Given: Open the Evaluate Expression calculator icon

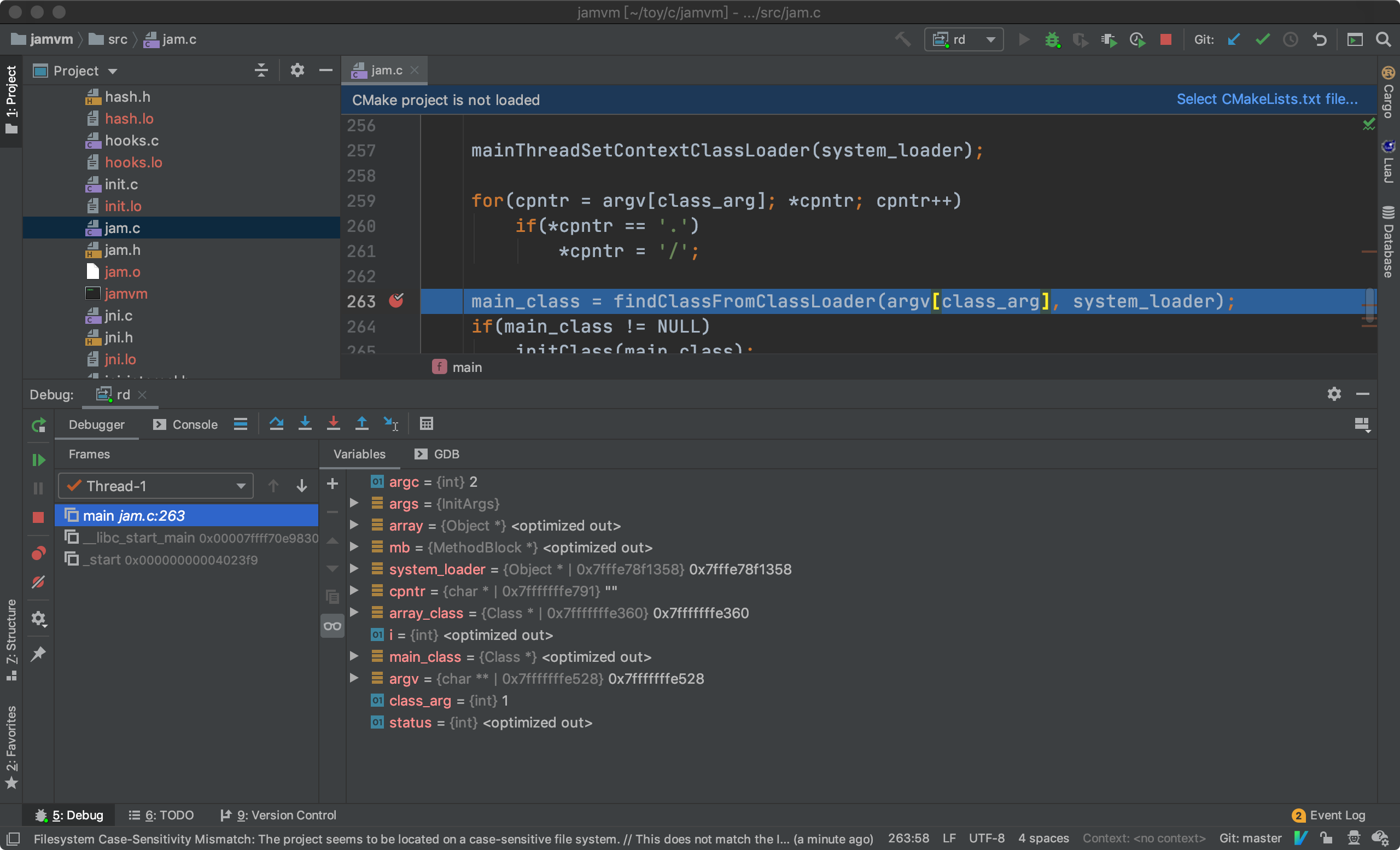Looking at the screenshot, I should (x=426, y=423).
